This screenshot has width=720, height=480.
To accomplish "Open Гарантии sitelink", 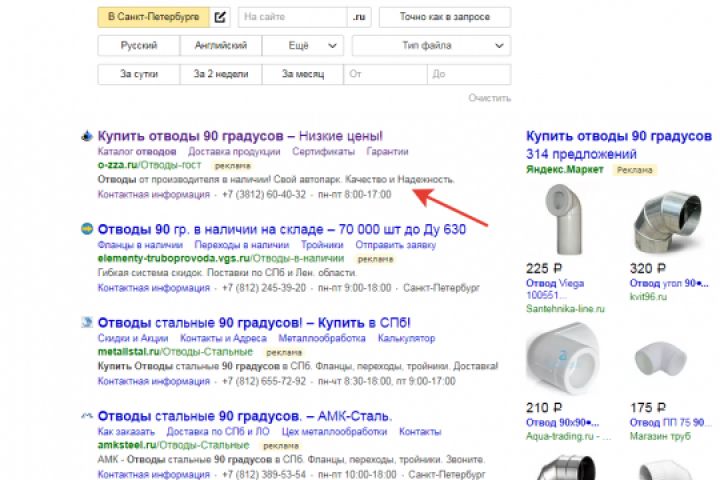I will (388, 152).
